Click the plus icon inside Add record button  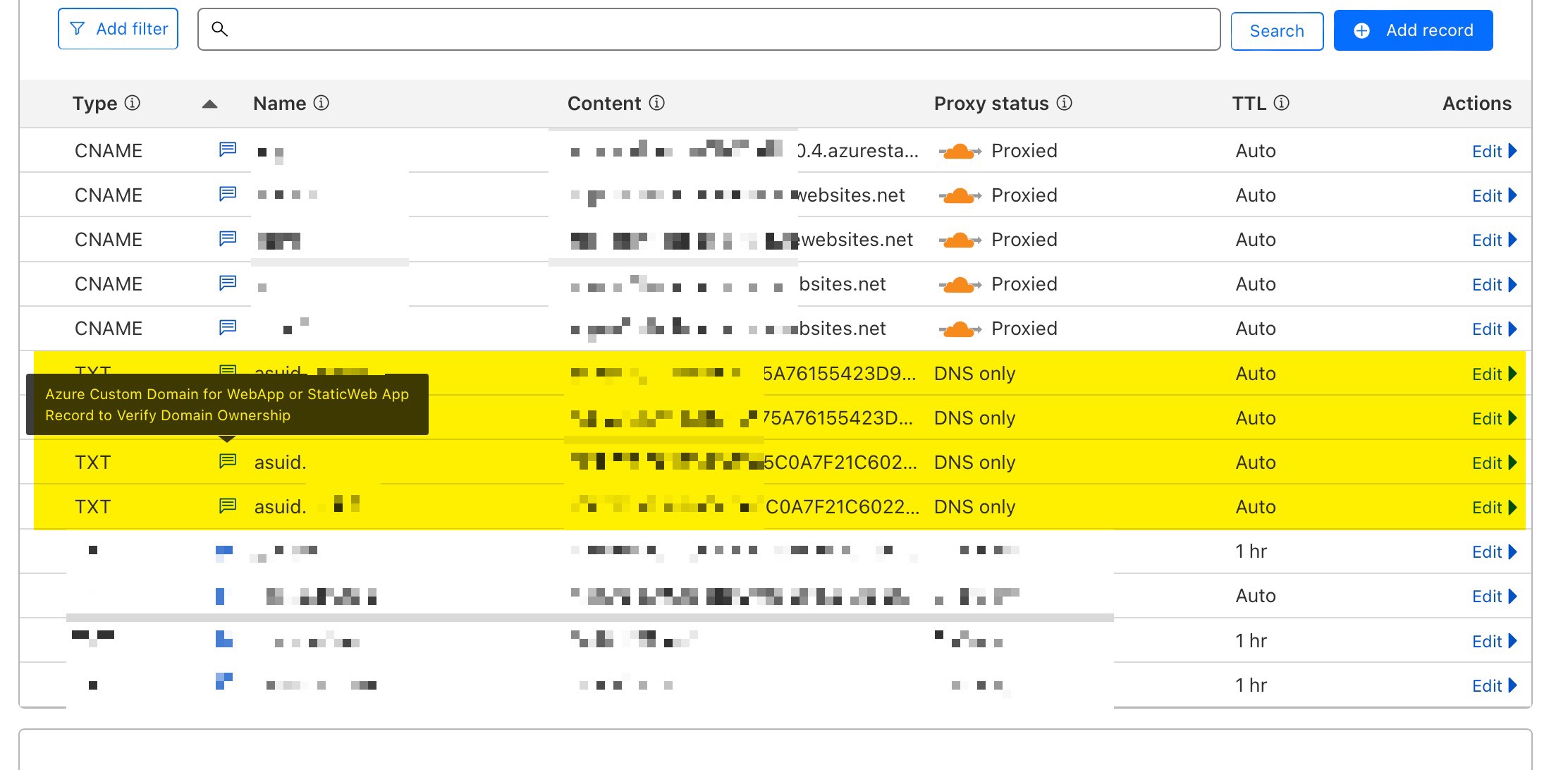click(1362, 30)
